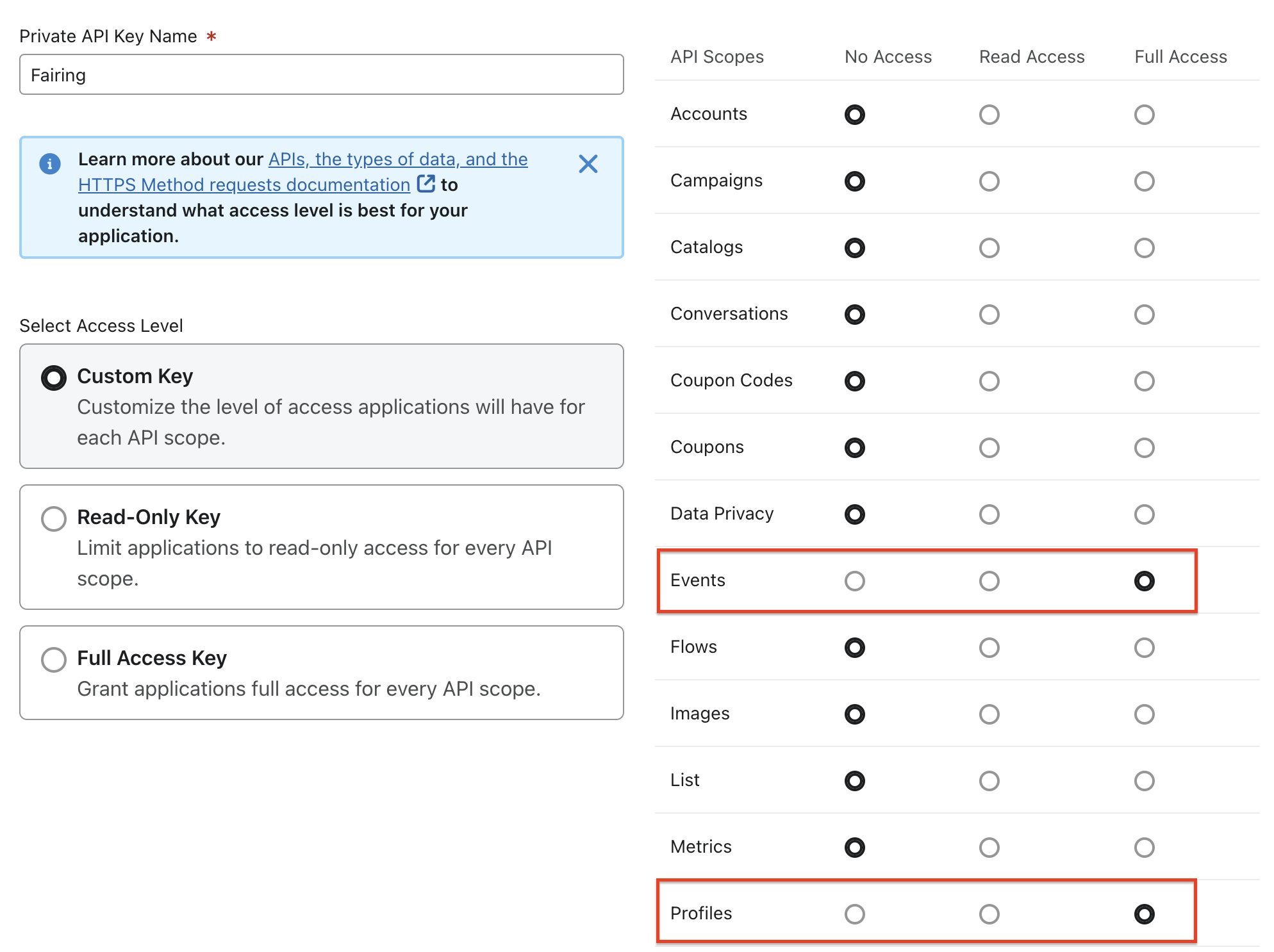Viewport: 1274px width, 952px height.
Task: Set Metrics scope to Full Access
Action: pyautogui.click(x=1144, y=848)
